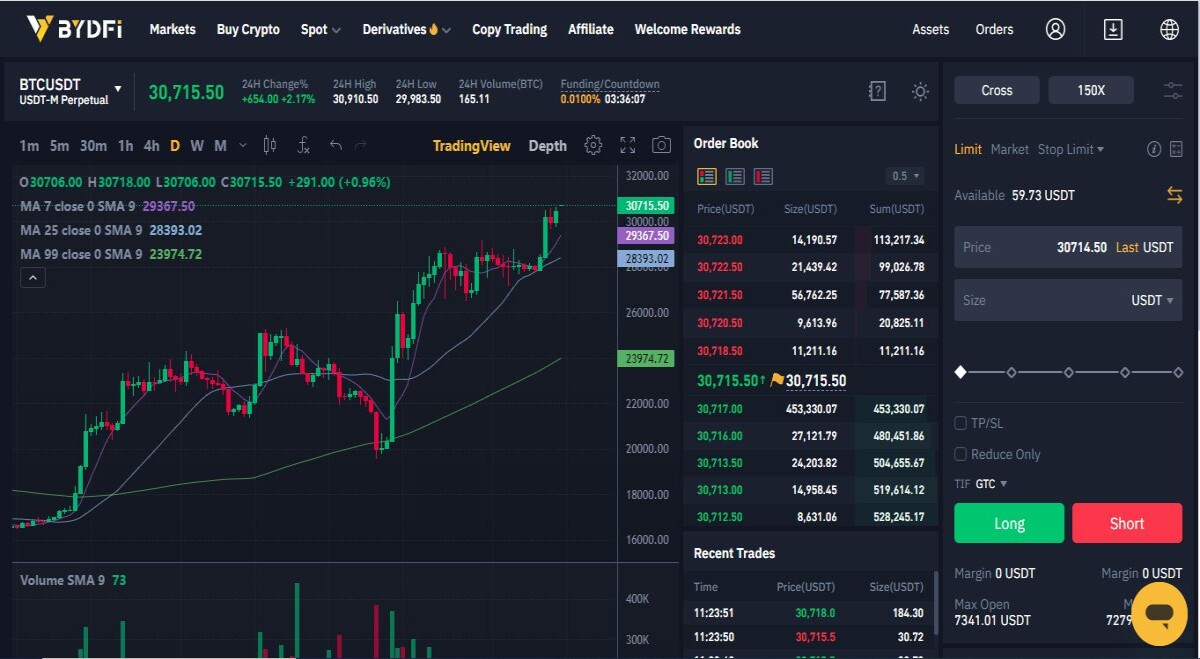Enable the Reduce Only checkbox
The image size is (1200, 659).
961,454
